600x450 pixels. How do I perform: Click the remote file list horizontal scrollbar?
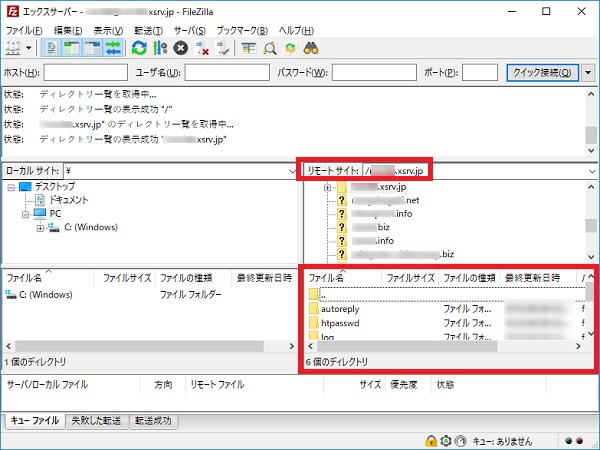[440, 344]
